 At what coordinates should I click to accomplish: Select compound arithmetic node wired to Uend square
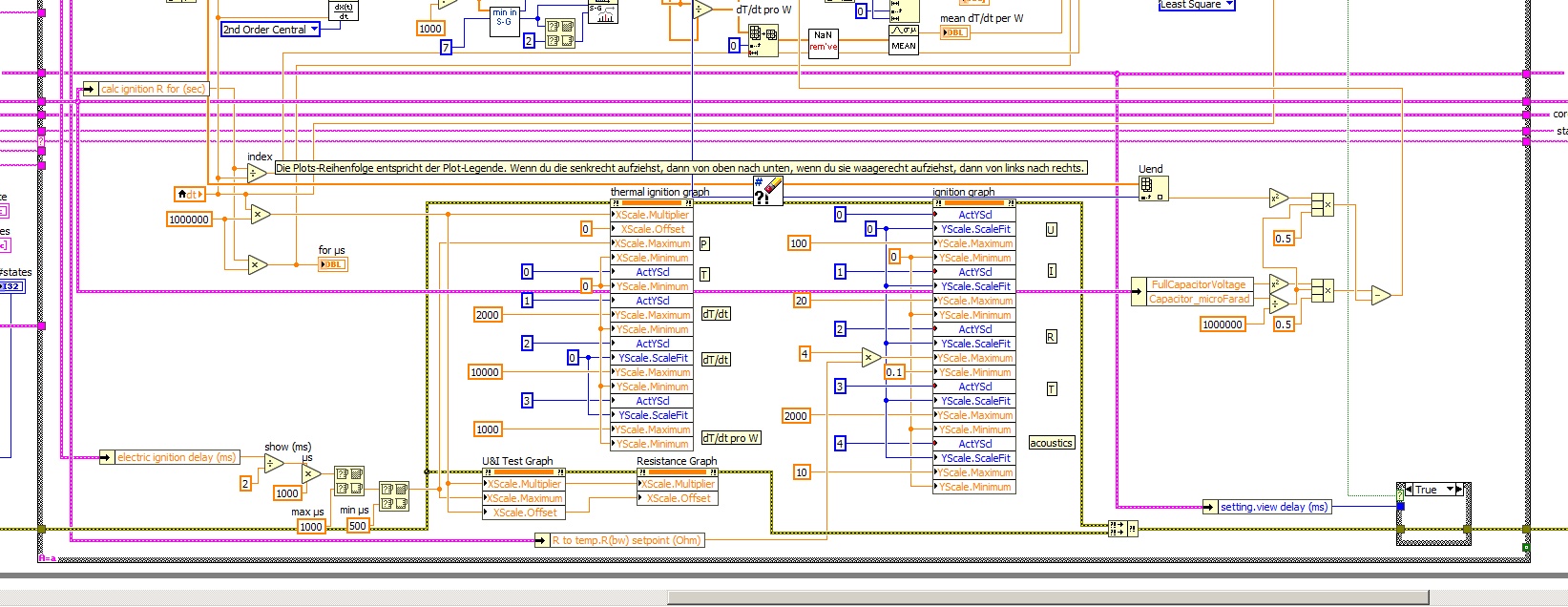(x=1323, y=204)
